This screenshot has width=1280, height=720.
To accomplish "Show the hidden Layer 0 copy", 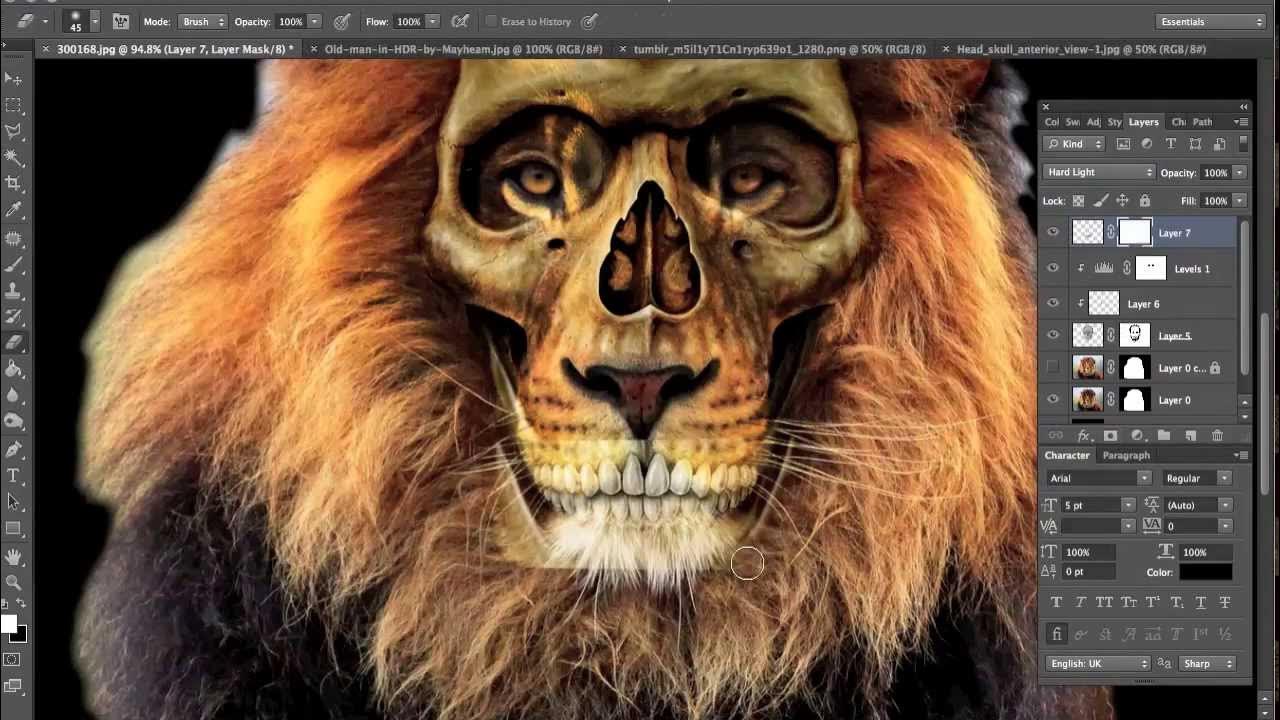I will pos(1053,368).
